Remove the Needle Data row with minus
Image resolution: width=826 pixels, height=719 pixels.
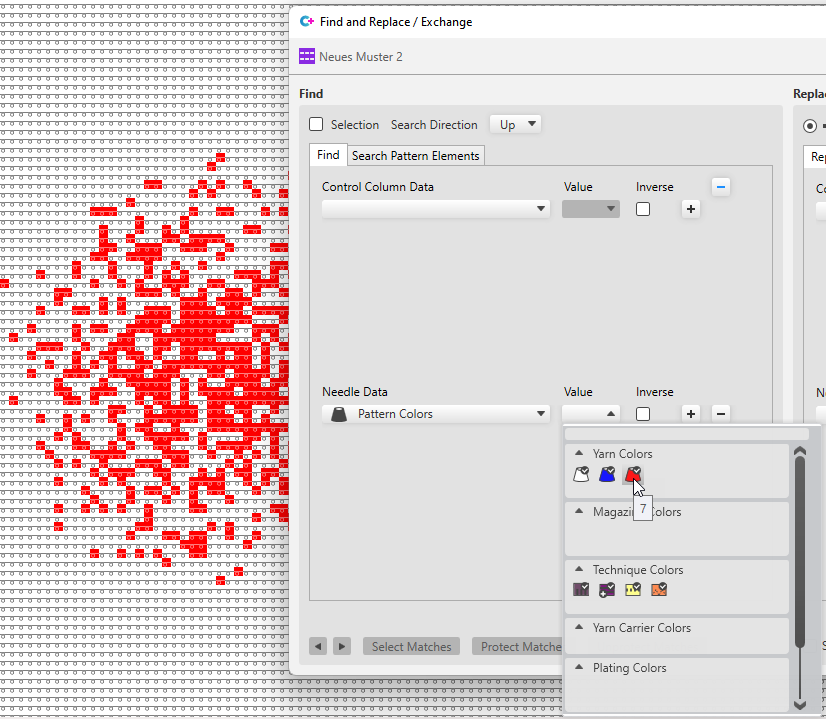point(721,414)
